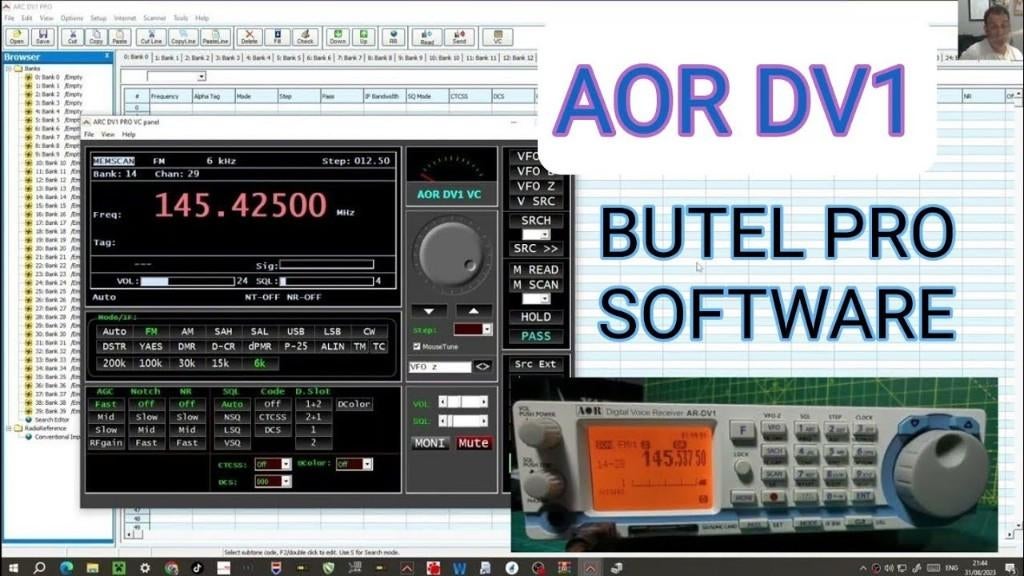The height and width of the screenshot is (576, 1024).
Task: Click the Paste toolbar icon
Action: coord(120,37)
